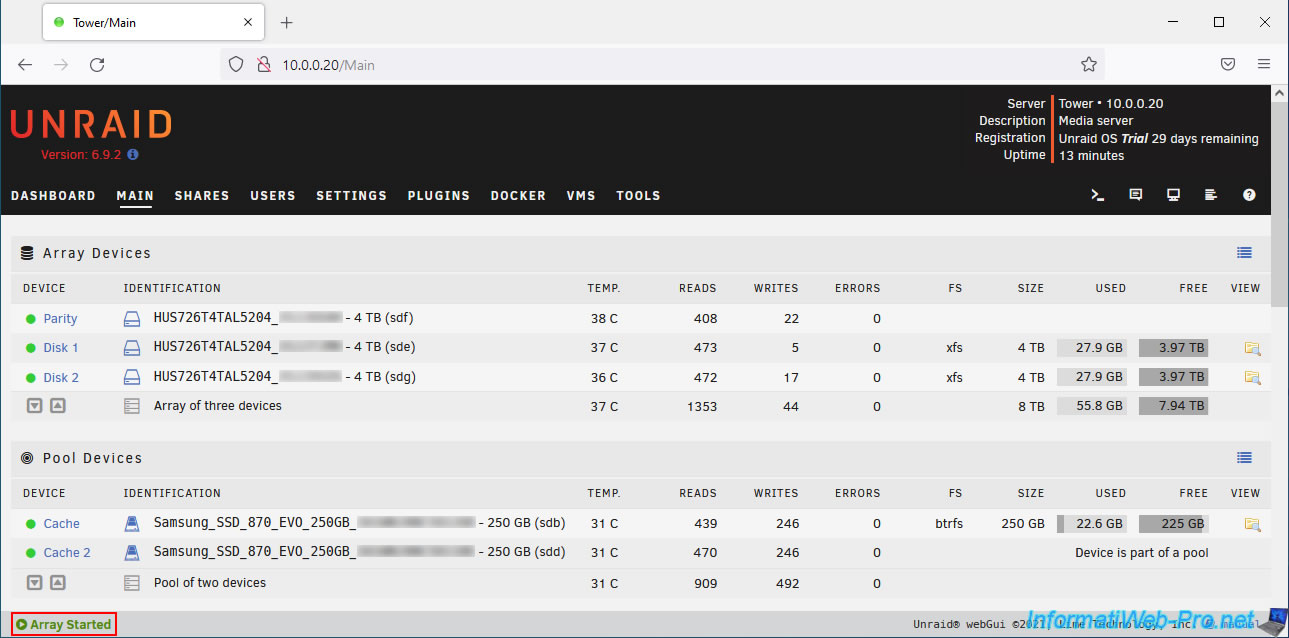Browse Cache pool via folder icon

point(1252,524)
